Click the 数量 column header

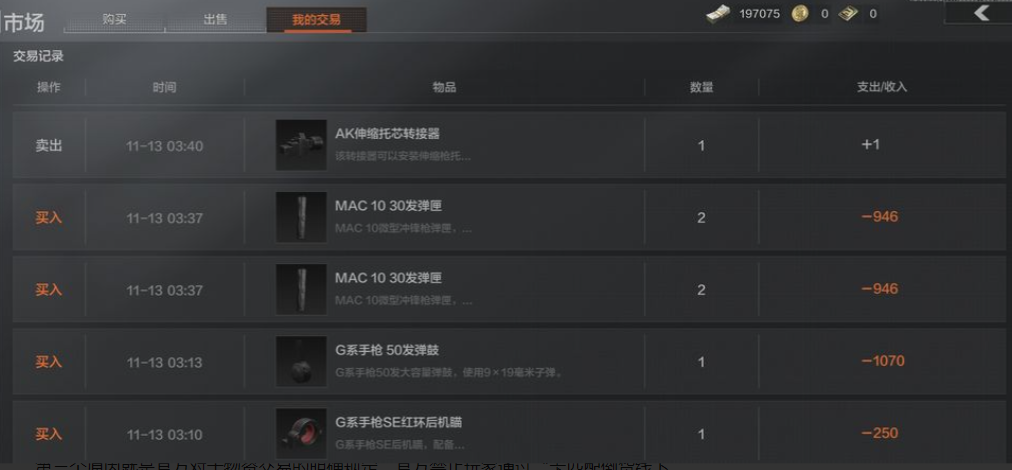point(702,87)
